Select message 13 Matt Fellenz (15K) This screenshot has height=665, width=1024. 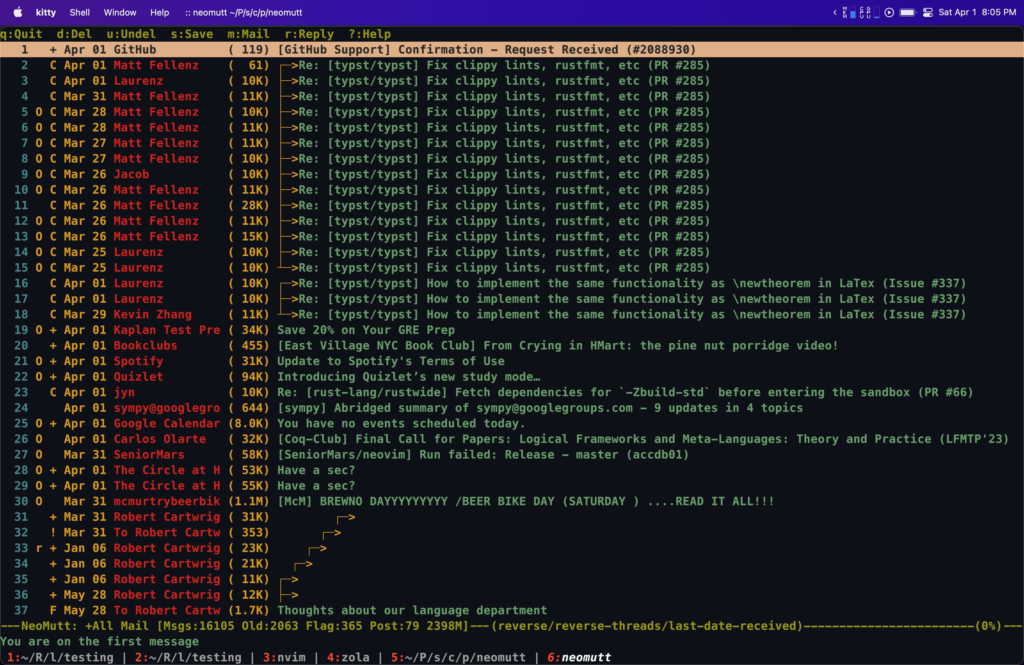512,236
